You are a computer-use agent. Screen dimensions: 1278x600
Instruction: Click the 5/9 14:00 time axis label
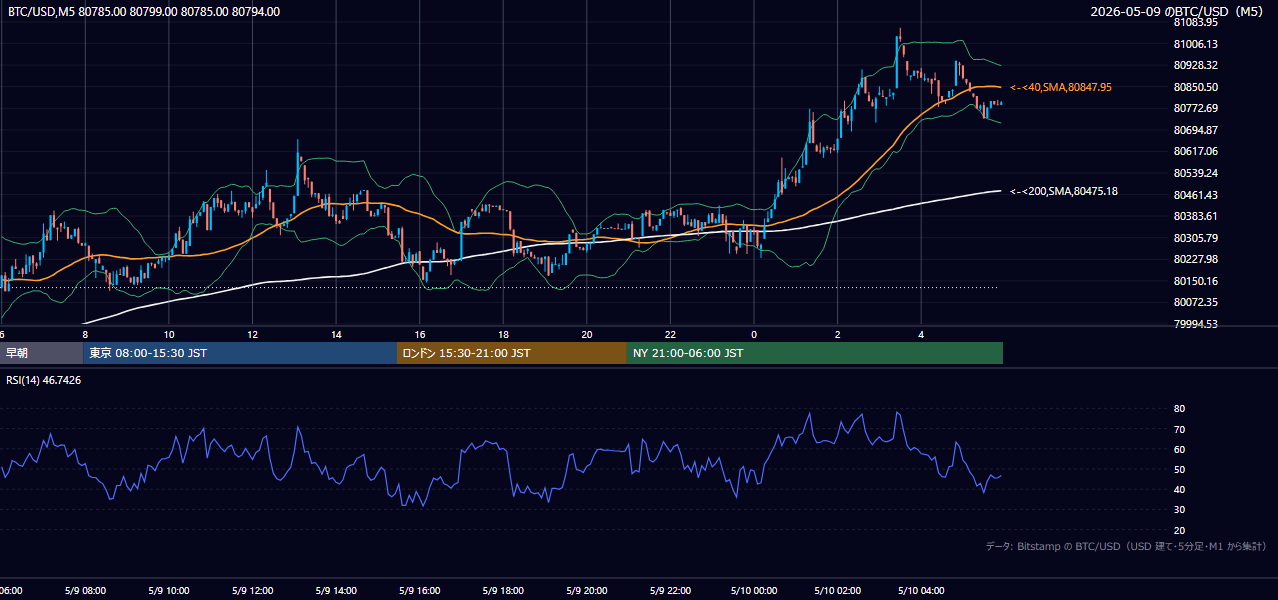335,591
